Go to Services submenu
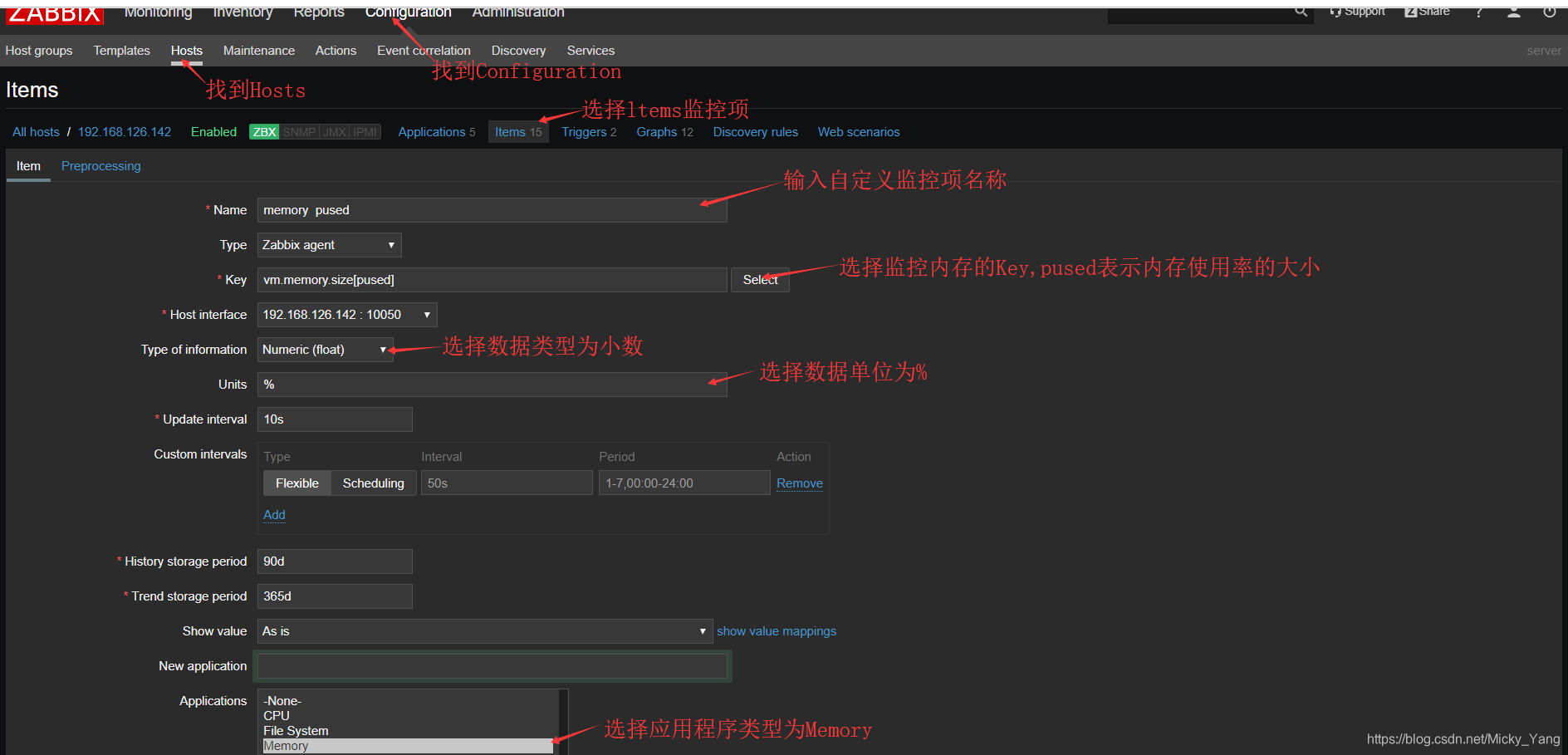Screen dimensions: 1568x755 click(590, 51)
